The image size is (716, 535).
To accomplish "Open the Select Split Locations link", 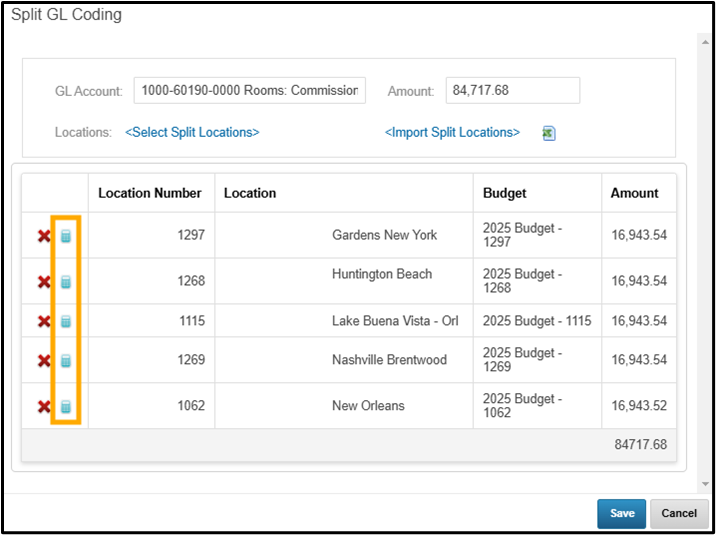I will click(192, 132).
